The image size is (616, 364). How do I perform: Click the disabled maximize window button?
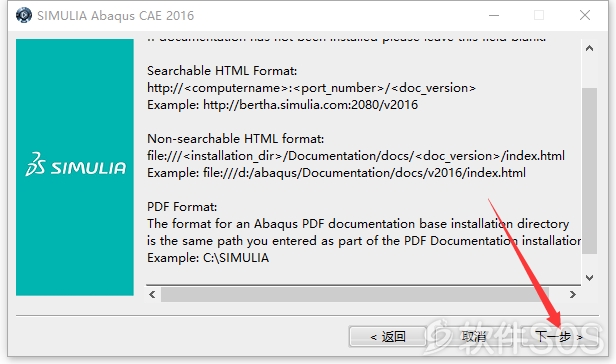click(x=539, y=15)
